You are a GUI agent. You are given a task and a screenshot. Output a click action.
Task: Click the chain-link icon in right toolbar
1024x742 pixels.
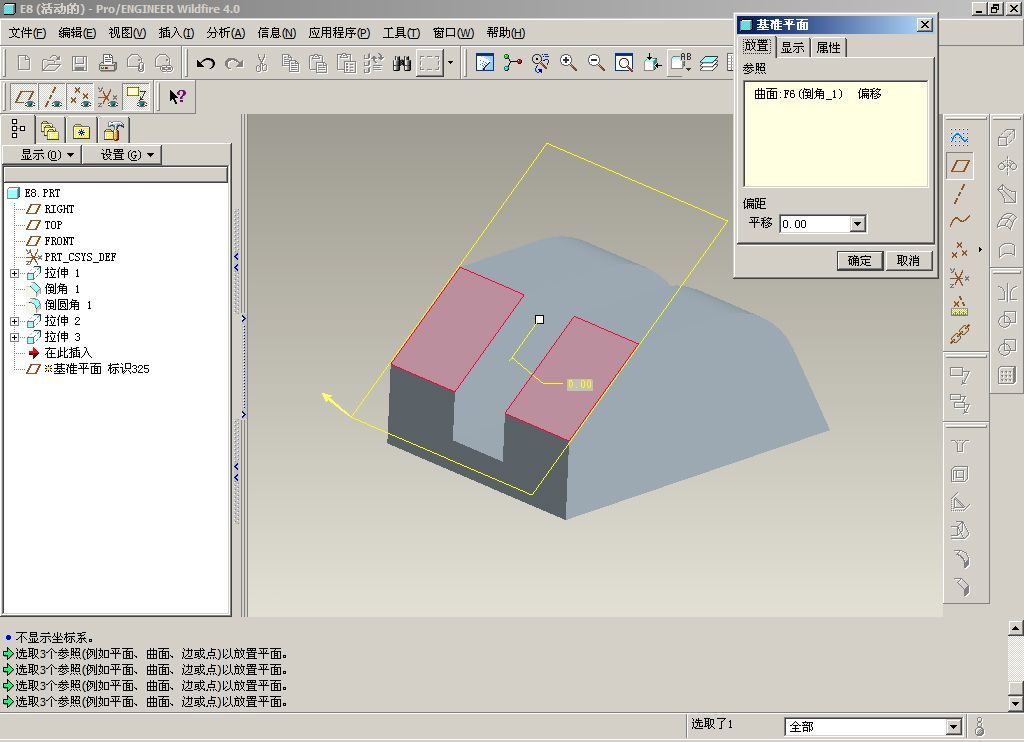tap(959, 335)
